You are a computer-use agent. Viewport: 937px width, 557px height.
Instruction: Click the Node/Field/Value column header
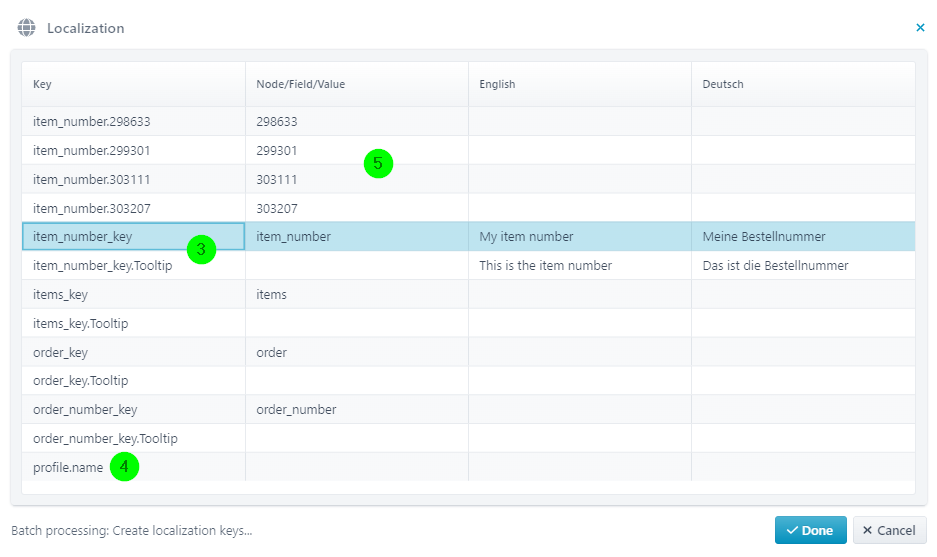click(x=300, y=84)
